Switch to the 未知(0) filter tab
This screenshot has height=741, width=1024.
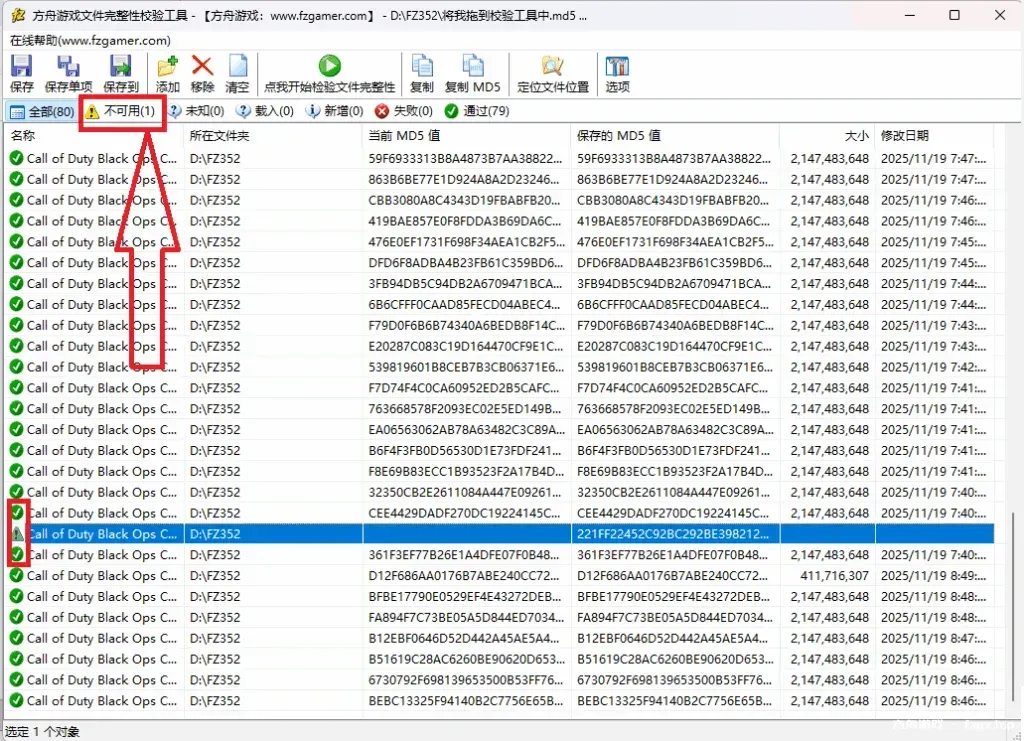point(197,111)
